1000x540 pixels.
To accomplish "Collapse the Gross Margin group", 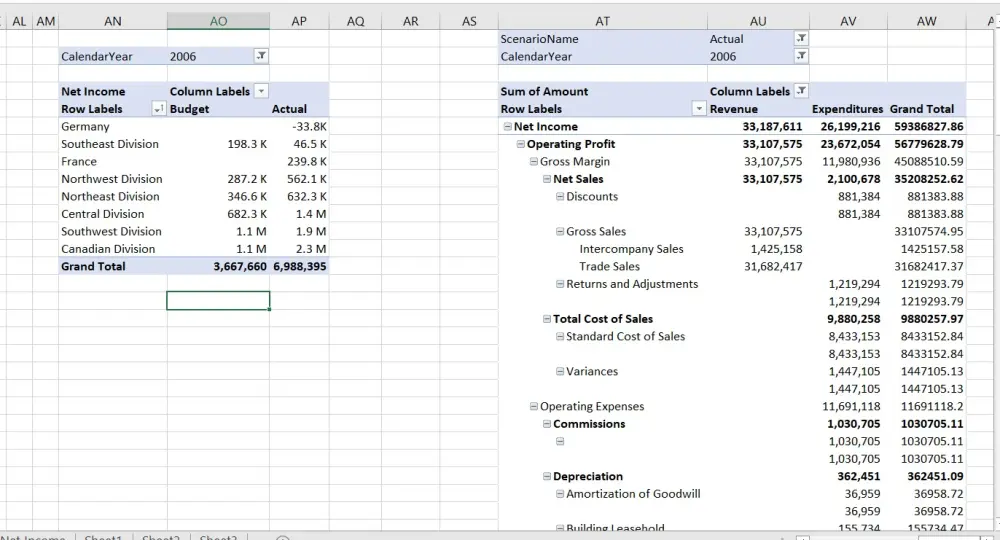I will pyautogui.click(x=533, y=162).
